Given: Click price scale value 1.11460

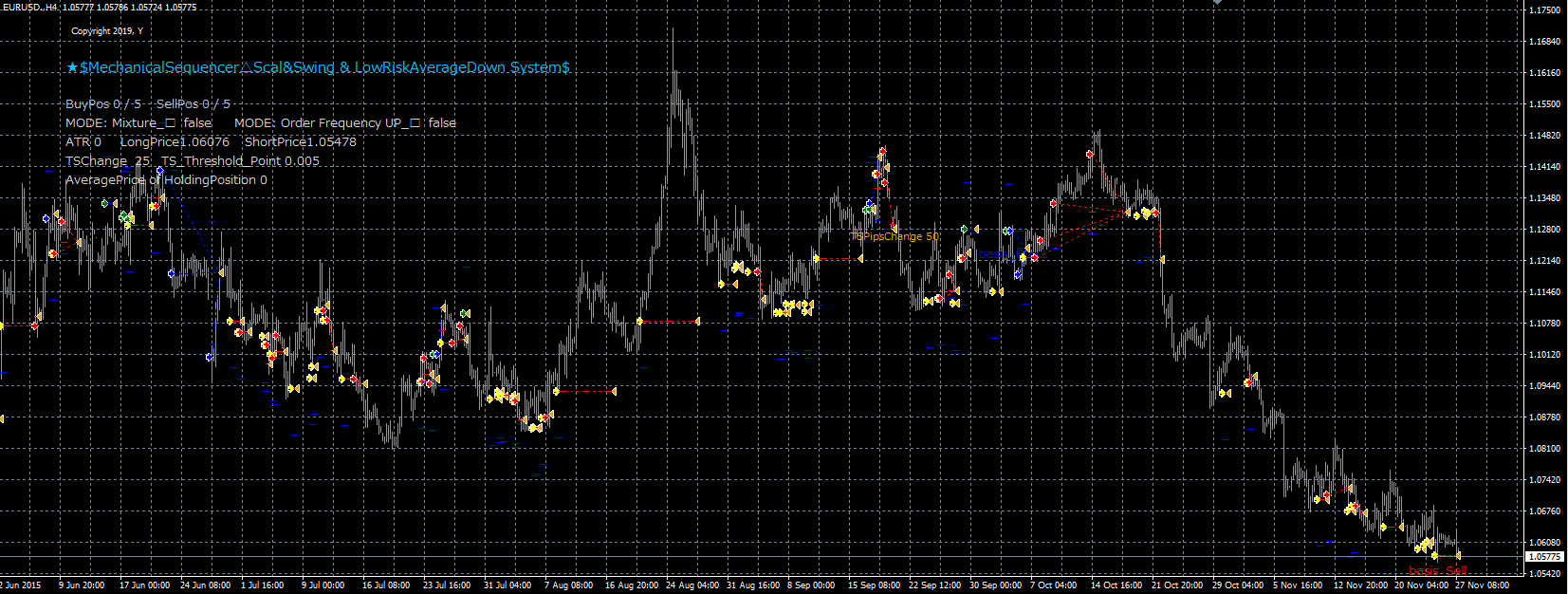Looking at the screenshot, I should tap(1545, 292).
